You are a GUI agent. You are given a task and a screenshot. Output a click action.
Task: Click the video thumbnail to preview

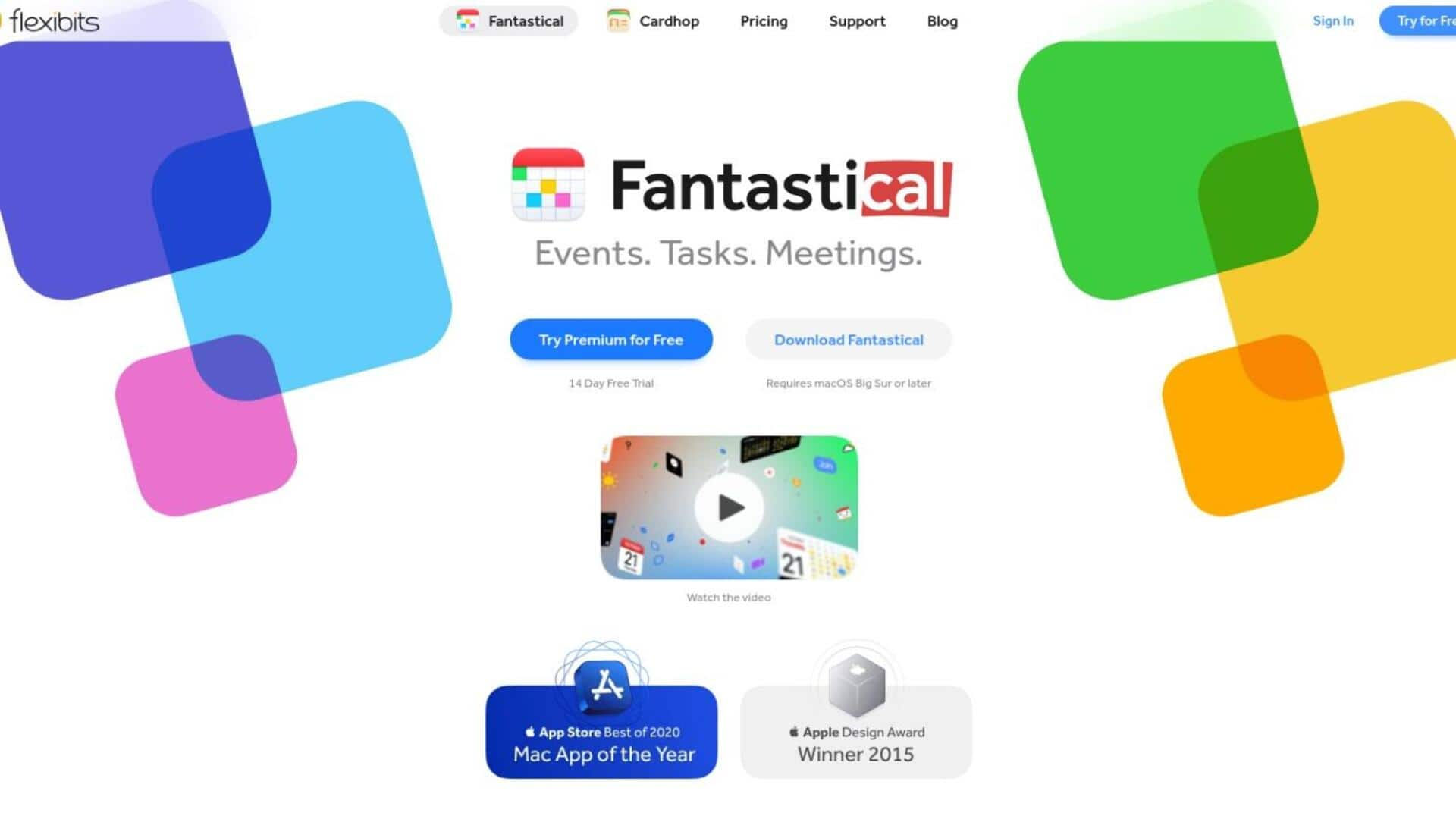coord(729,507)
